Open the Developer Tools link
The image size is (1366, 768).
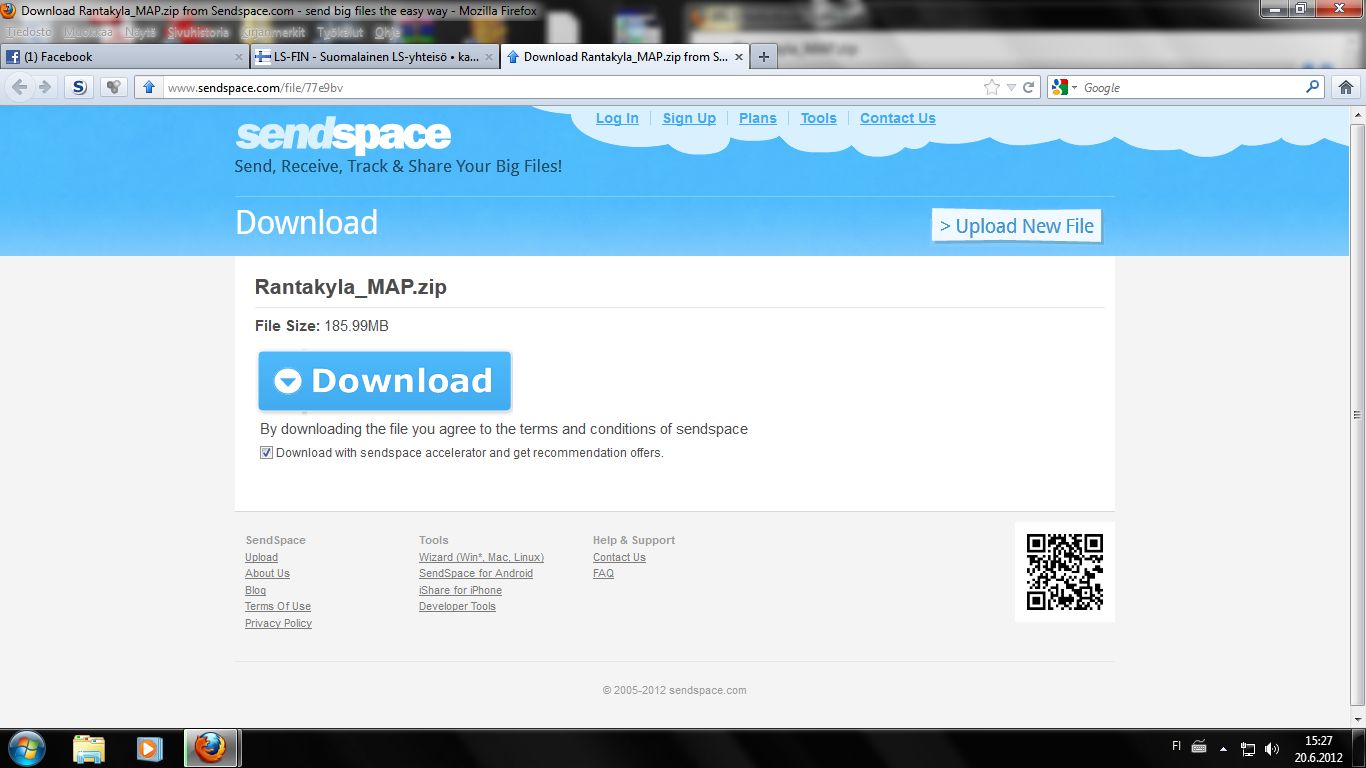tap(457, 606)
